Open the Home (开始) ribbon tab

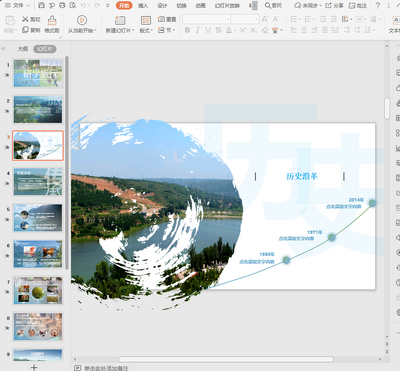point(124,5)
